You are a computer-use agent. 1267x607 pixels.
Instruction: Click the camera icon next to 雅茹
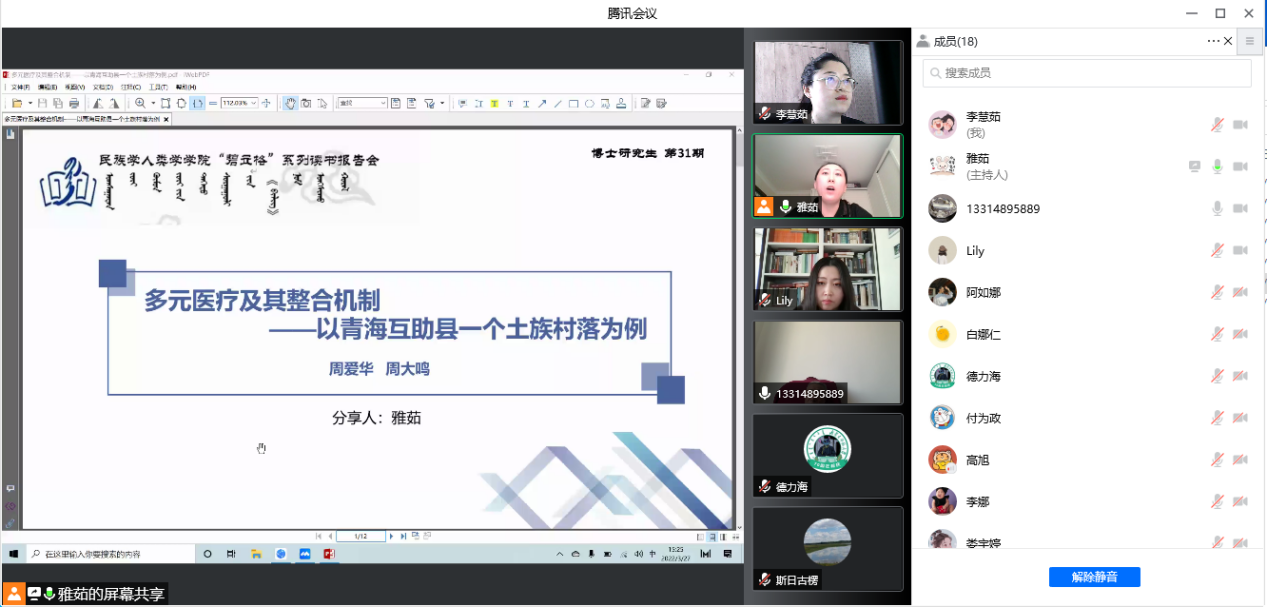pyautogui.click(x=1240, y=167)
